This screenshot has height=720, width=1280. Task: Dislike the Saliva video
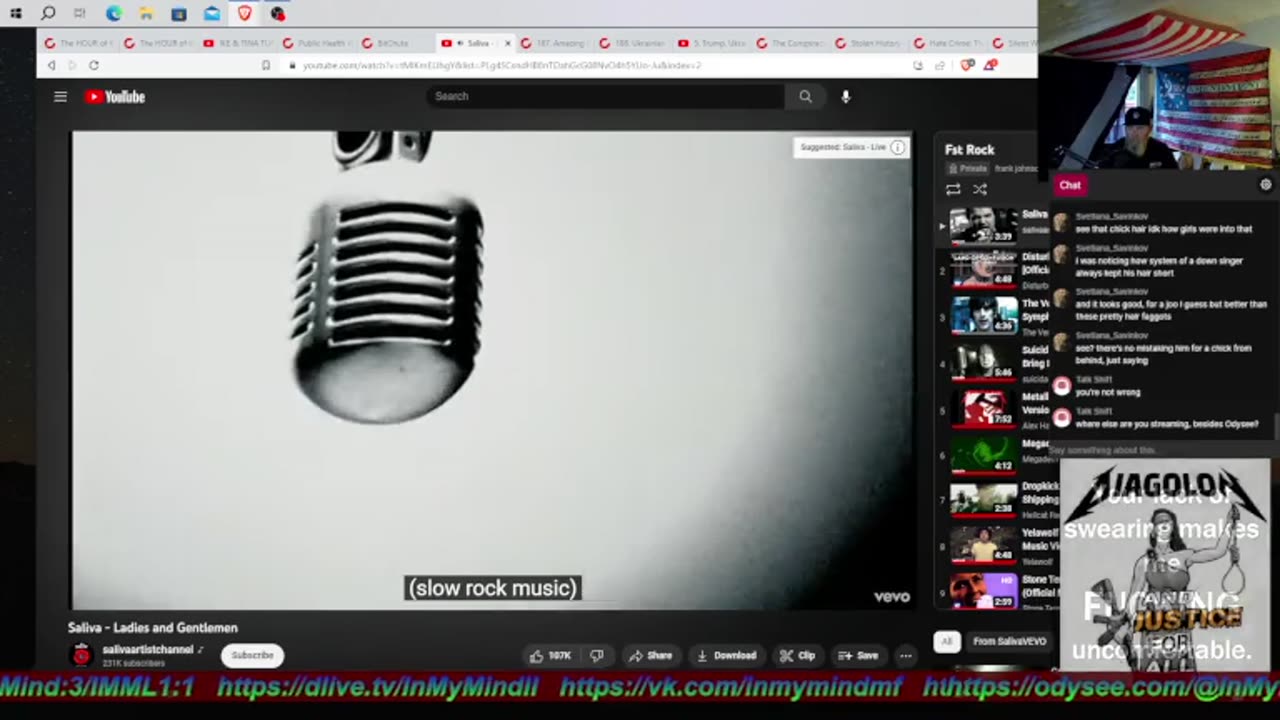[x=597, y=656]
